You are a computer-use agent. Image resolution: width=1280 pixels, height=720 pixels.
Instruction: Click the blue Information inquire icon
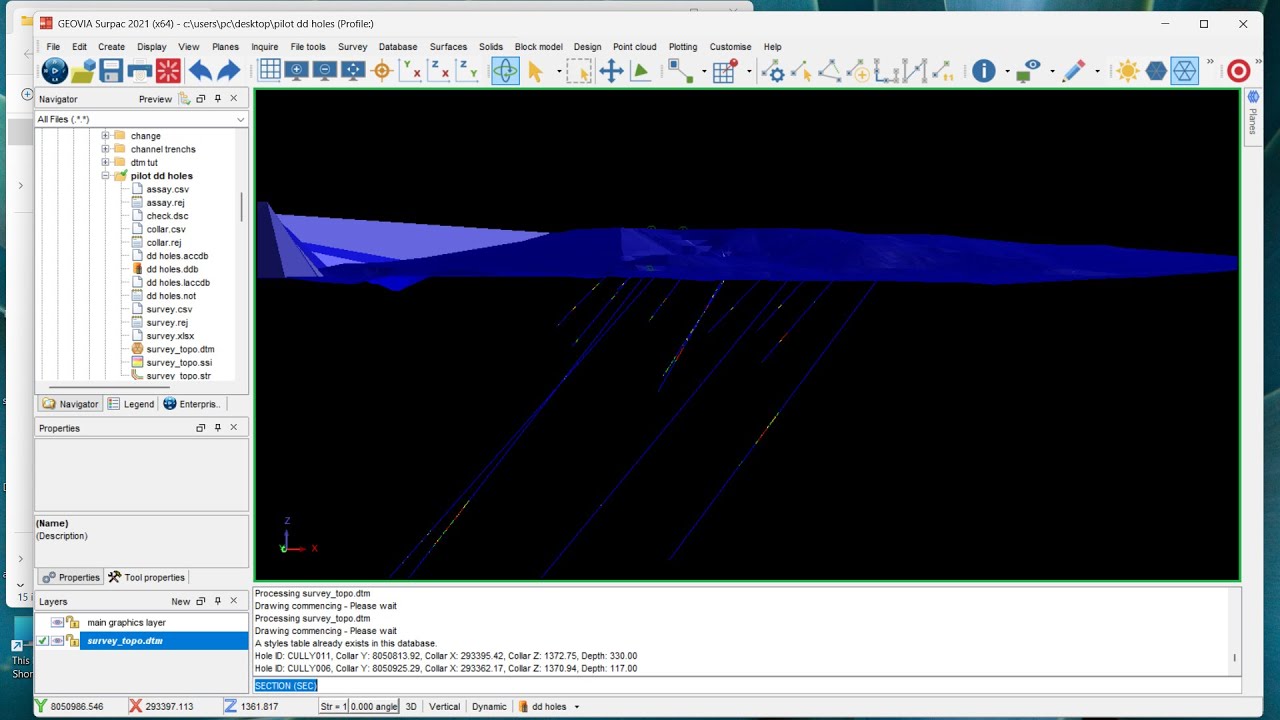click(984, 71)
